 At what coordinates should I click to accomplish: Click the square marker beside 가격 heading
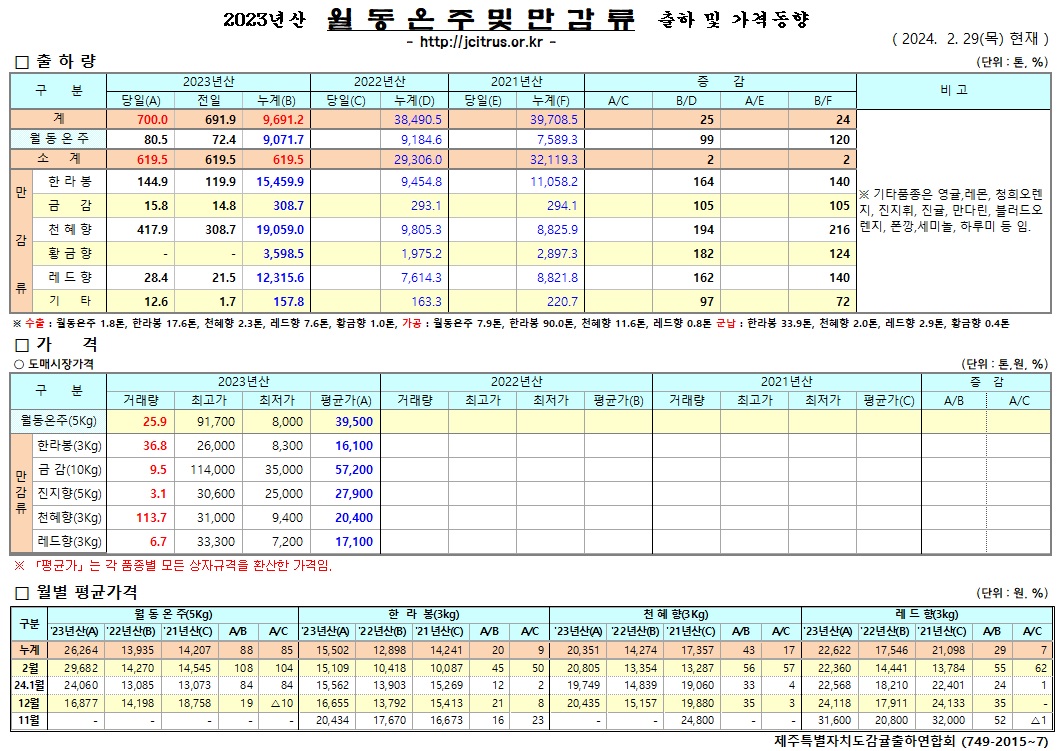pos(21,345)
